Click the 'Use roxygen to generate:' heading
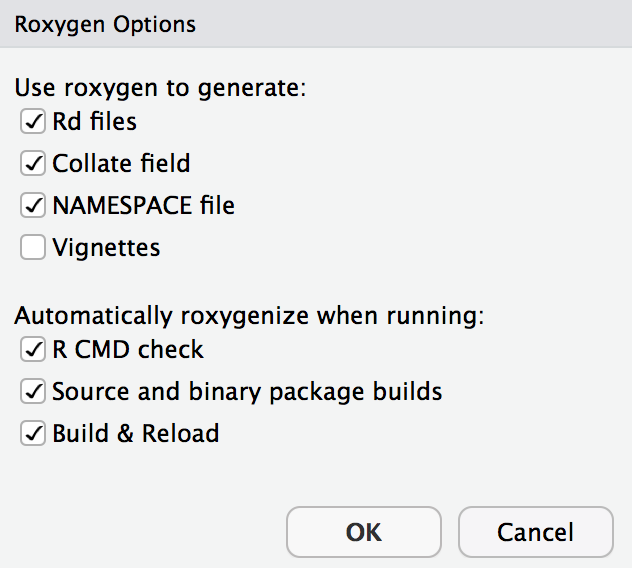632x568 pixels. coord(160,87)
